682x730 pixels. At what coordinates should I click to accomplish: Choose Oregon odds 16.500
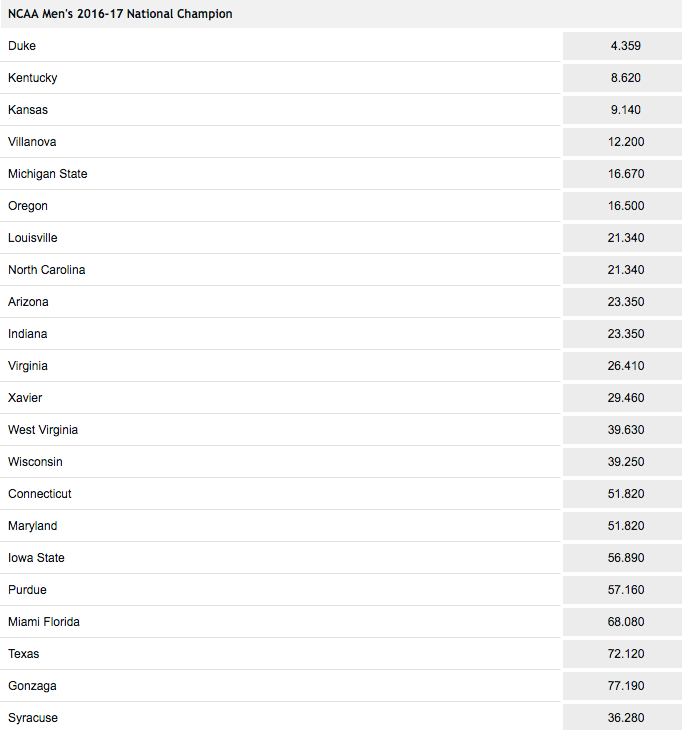622,206
